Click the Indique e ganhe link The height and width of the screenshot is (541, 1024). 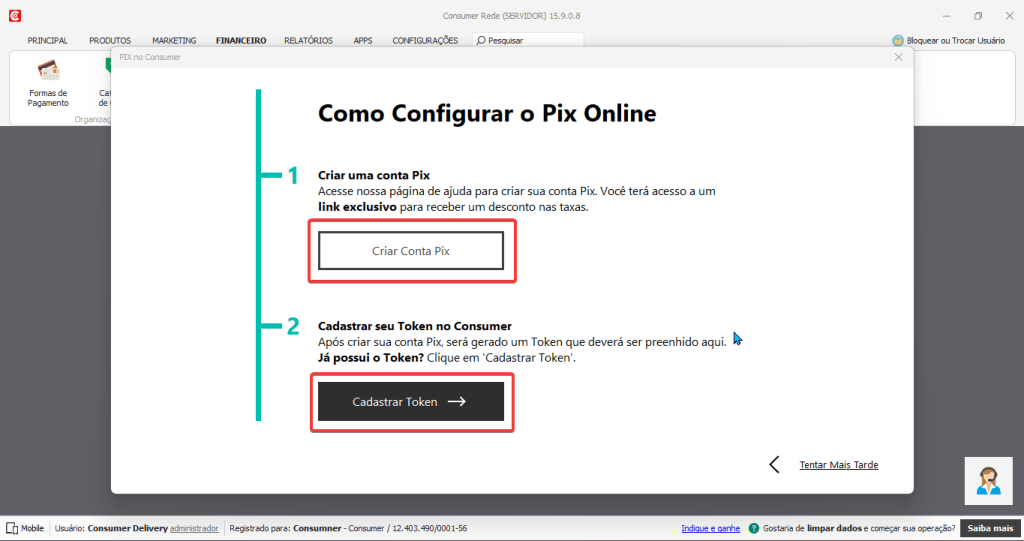pyautogui.click(x=710, y=528)
